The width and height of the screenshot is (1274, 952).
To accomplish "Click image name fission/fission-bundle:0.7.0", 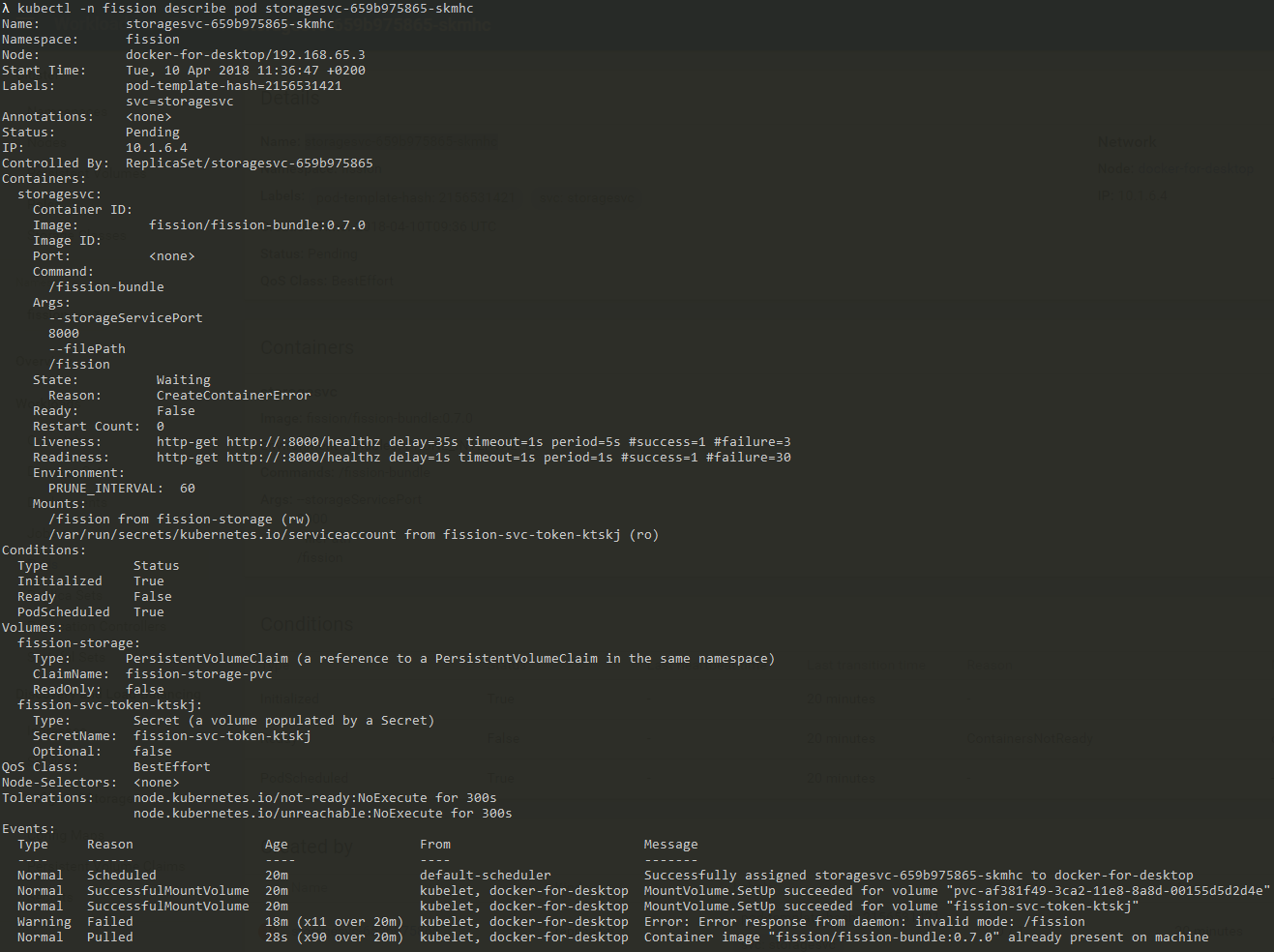I will click(257, 224).
